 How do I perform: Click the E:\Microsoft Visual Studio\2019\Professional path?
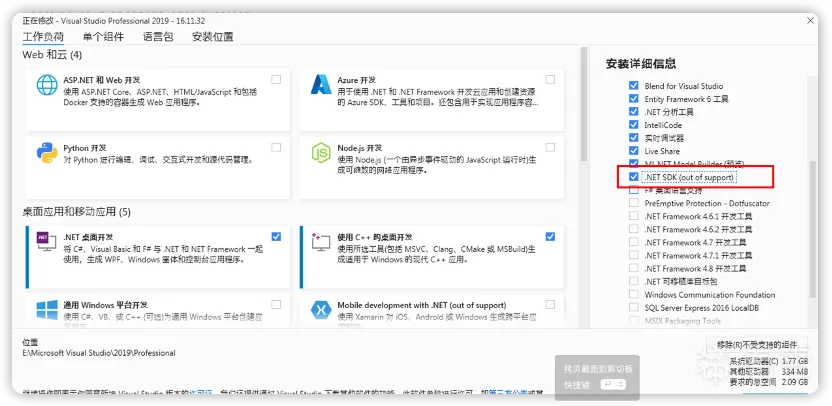99,353
